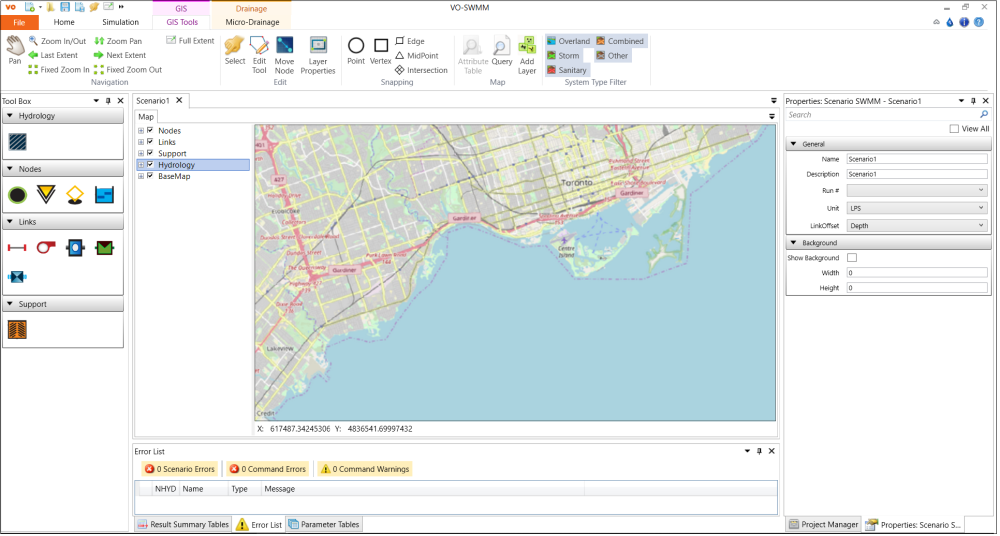Click the Description field in Properties

916,174
